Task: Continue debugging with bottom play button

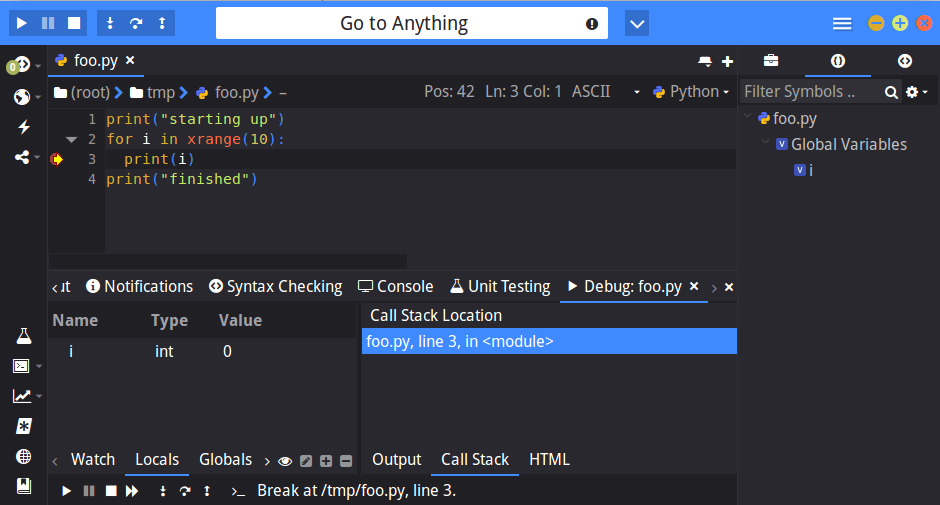Action: point(67,491)
